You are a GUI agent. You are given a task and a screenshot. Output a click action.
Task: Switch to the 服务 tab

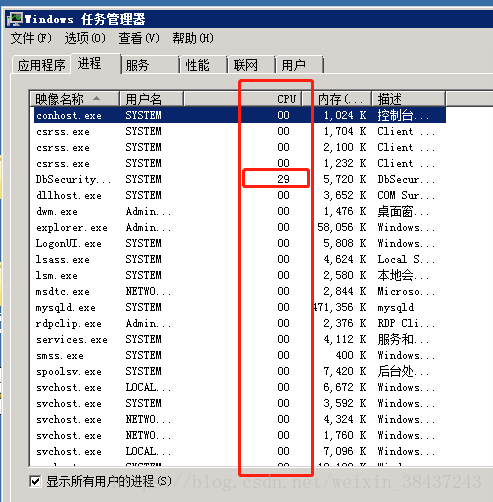150,65
